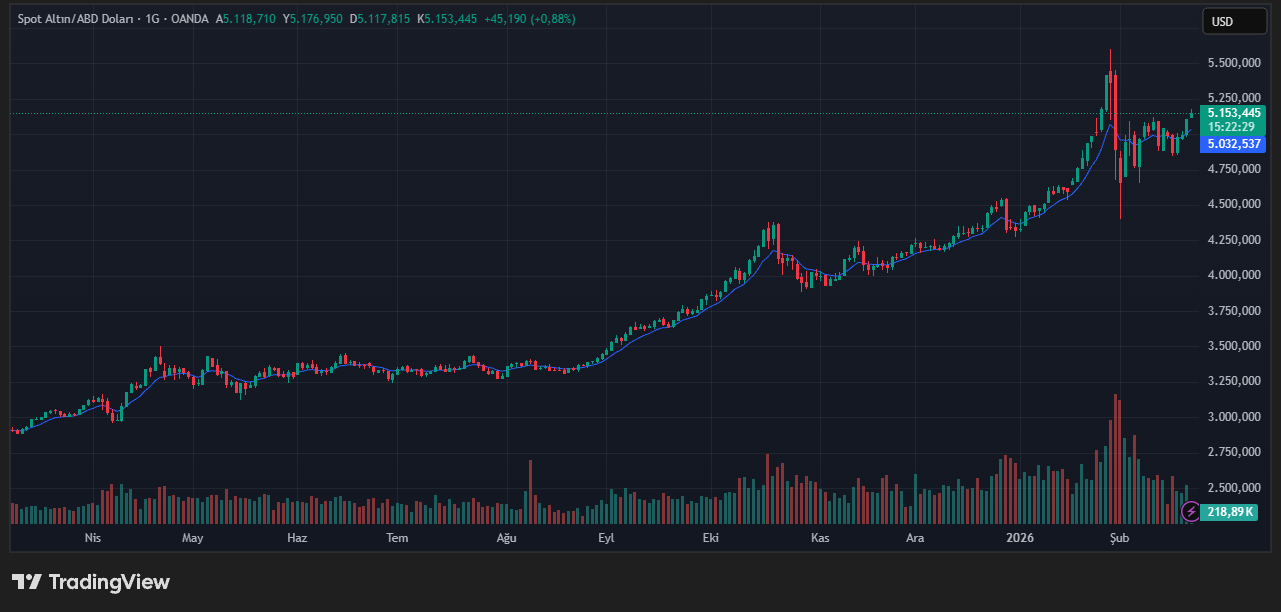The height and width of the screenshot is (612, 1281).
Task: Click the TradingView logo icon
Action: click(27, 582)
